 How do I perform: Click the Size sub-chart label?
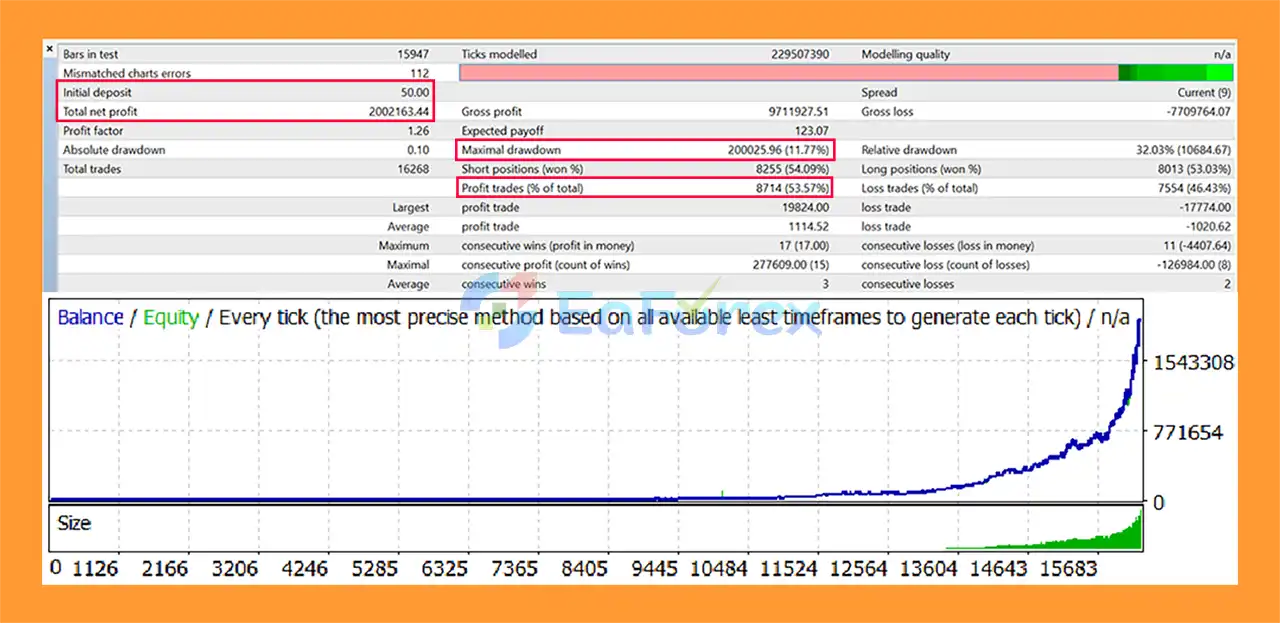(74, 523)
